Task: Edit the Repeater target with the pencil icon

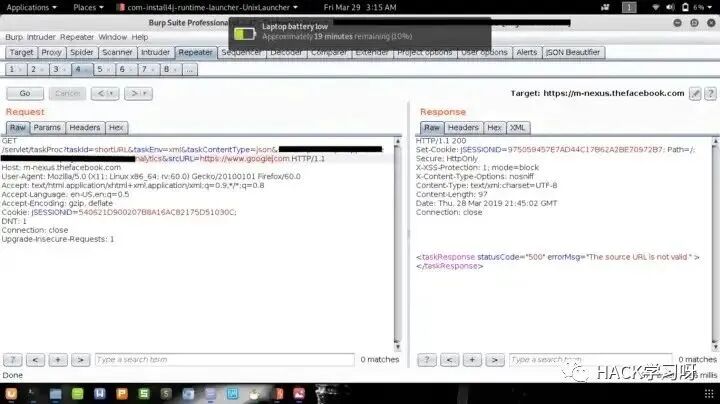Action: pos(695,94)
